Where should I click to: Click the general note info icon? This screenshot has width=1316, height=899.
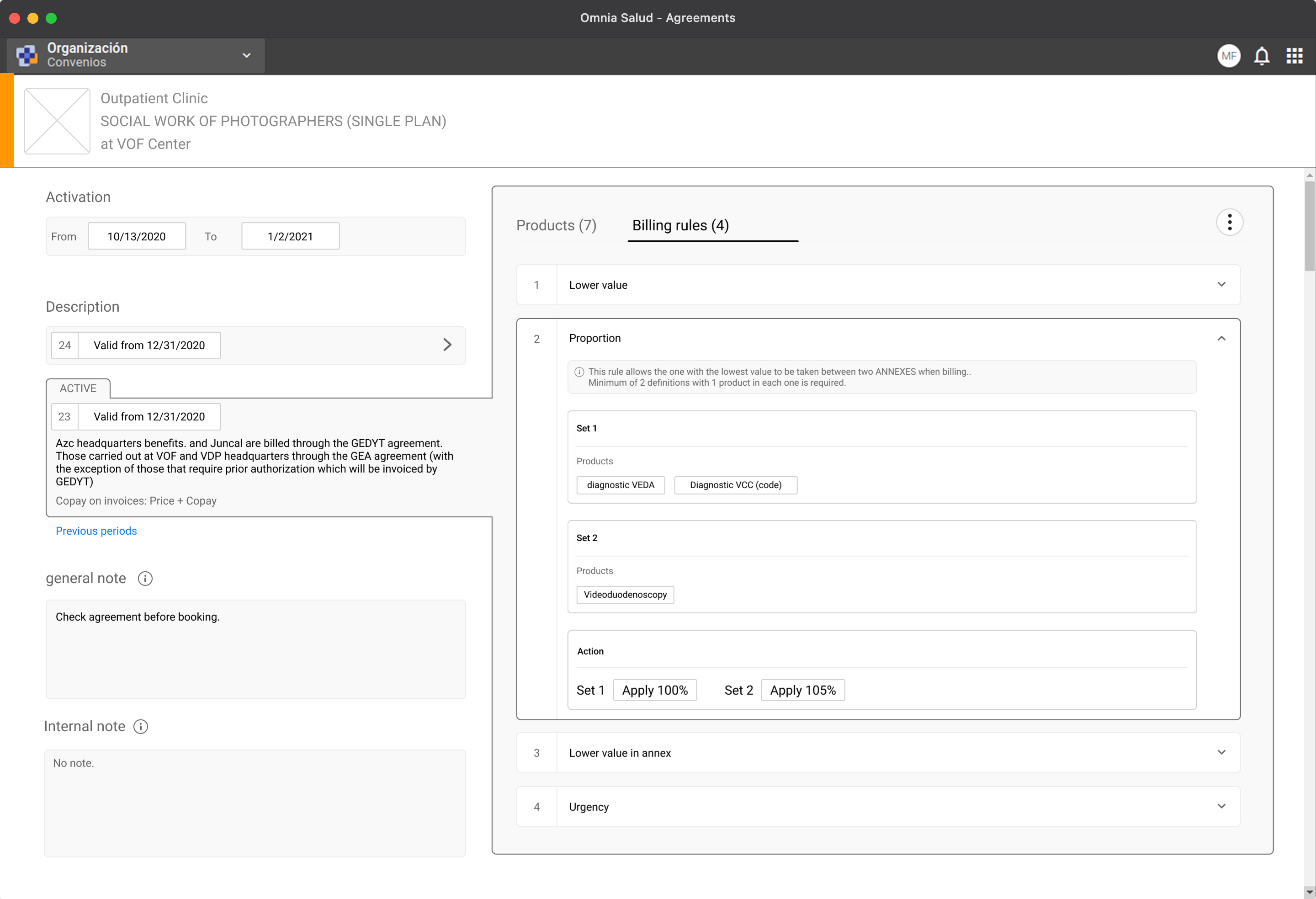click(x=145, y=578)
